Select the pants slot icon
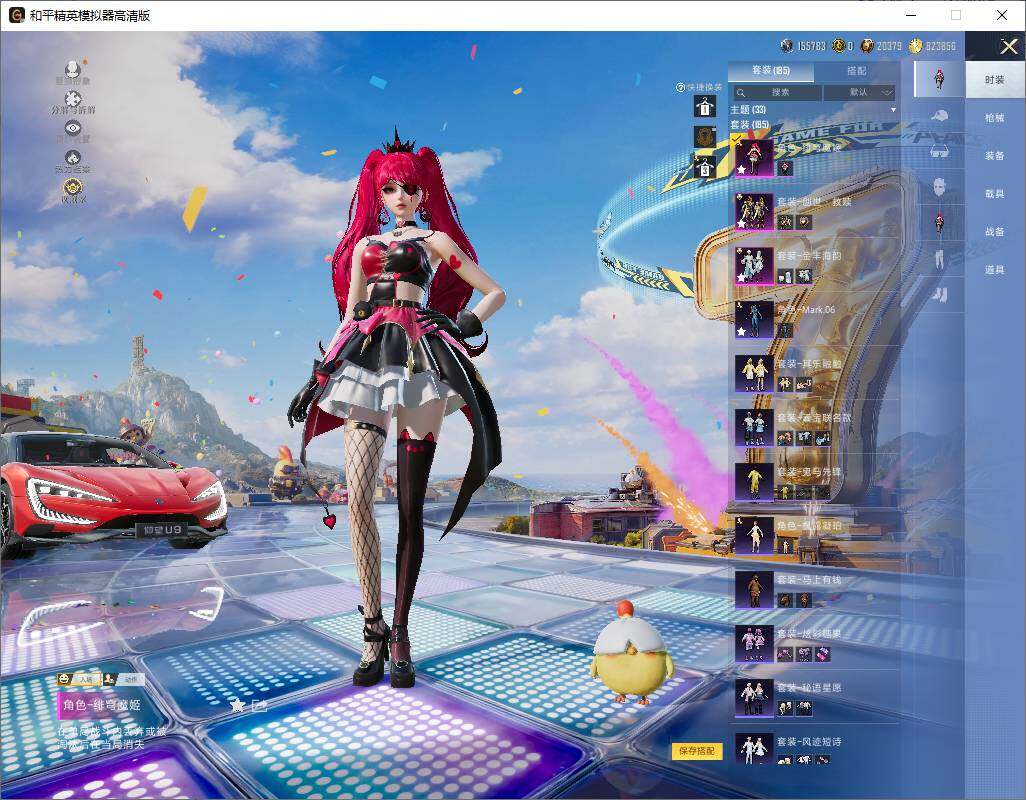This screenshot has width=1026, height=800. pyautogui.click(x=939, y=259)
